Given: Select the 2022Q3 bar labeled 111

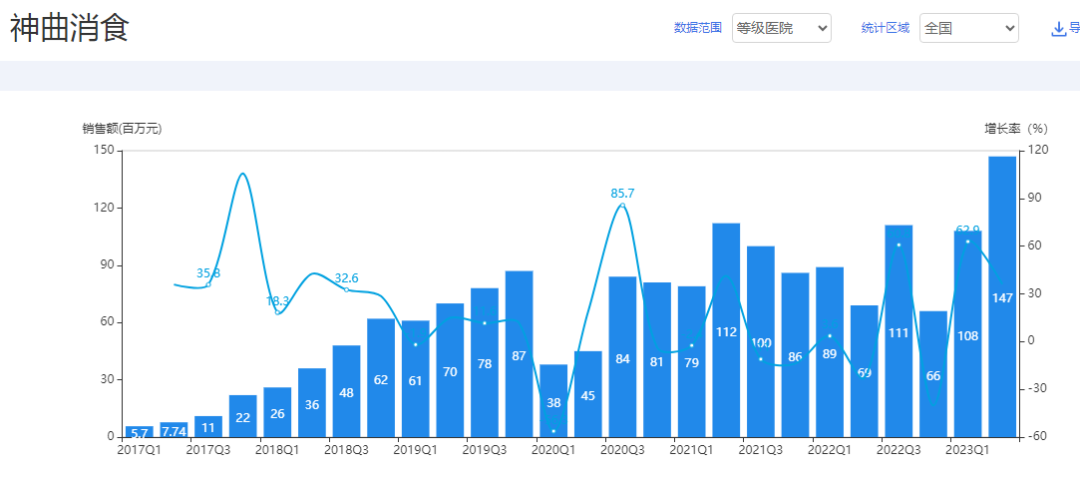Looking at the screenshot, I should click(898, 331).
